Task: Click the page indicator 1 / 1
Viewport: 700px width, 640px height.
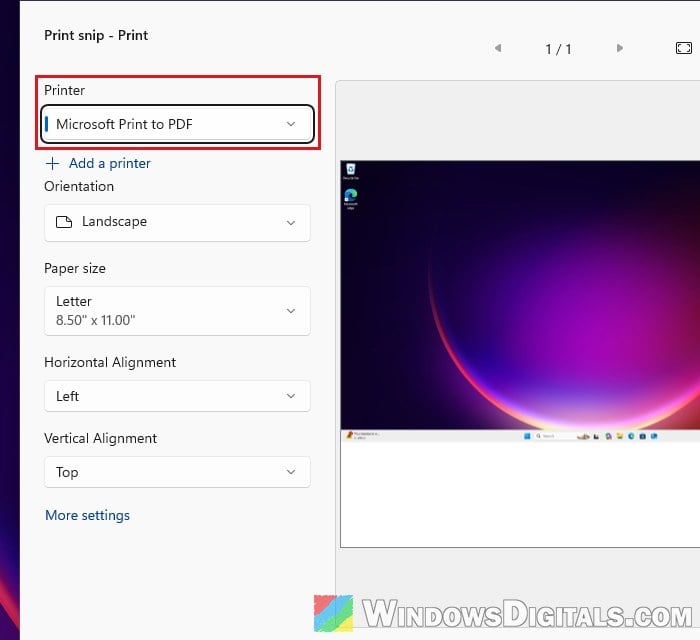Action: (x=558, y=49)
